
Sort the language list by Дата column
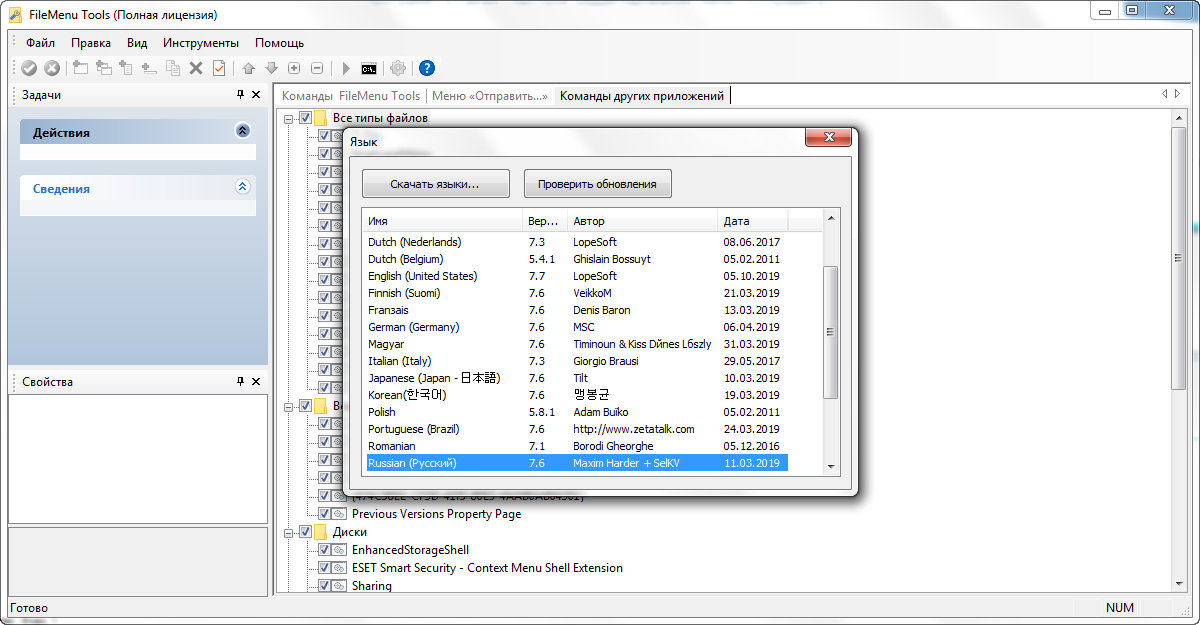(x=753, y=221)
